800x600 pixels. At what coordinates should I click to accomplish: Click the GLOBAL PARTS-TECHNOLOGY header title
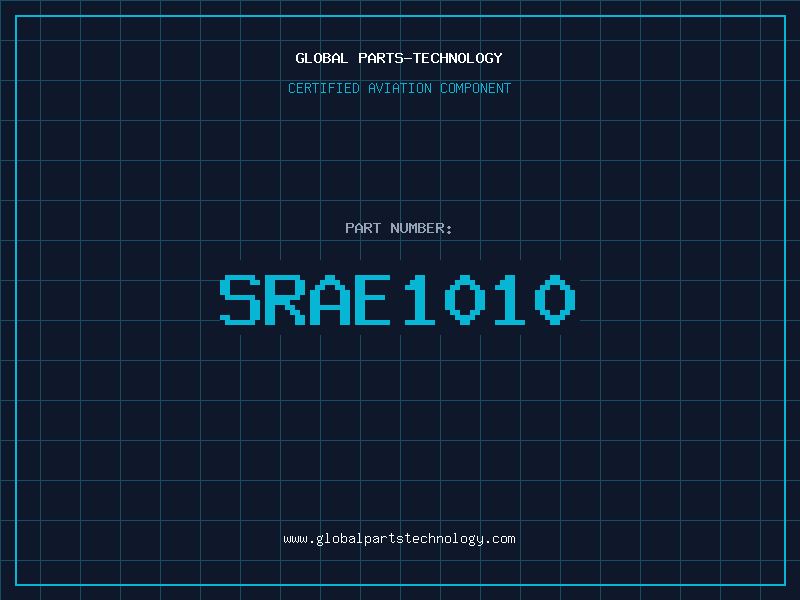399,58
